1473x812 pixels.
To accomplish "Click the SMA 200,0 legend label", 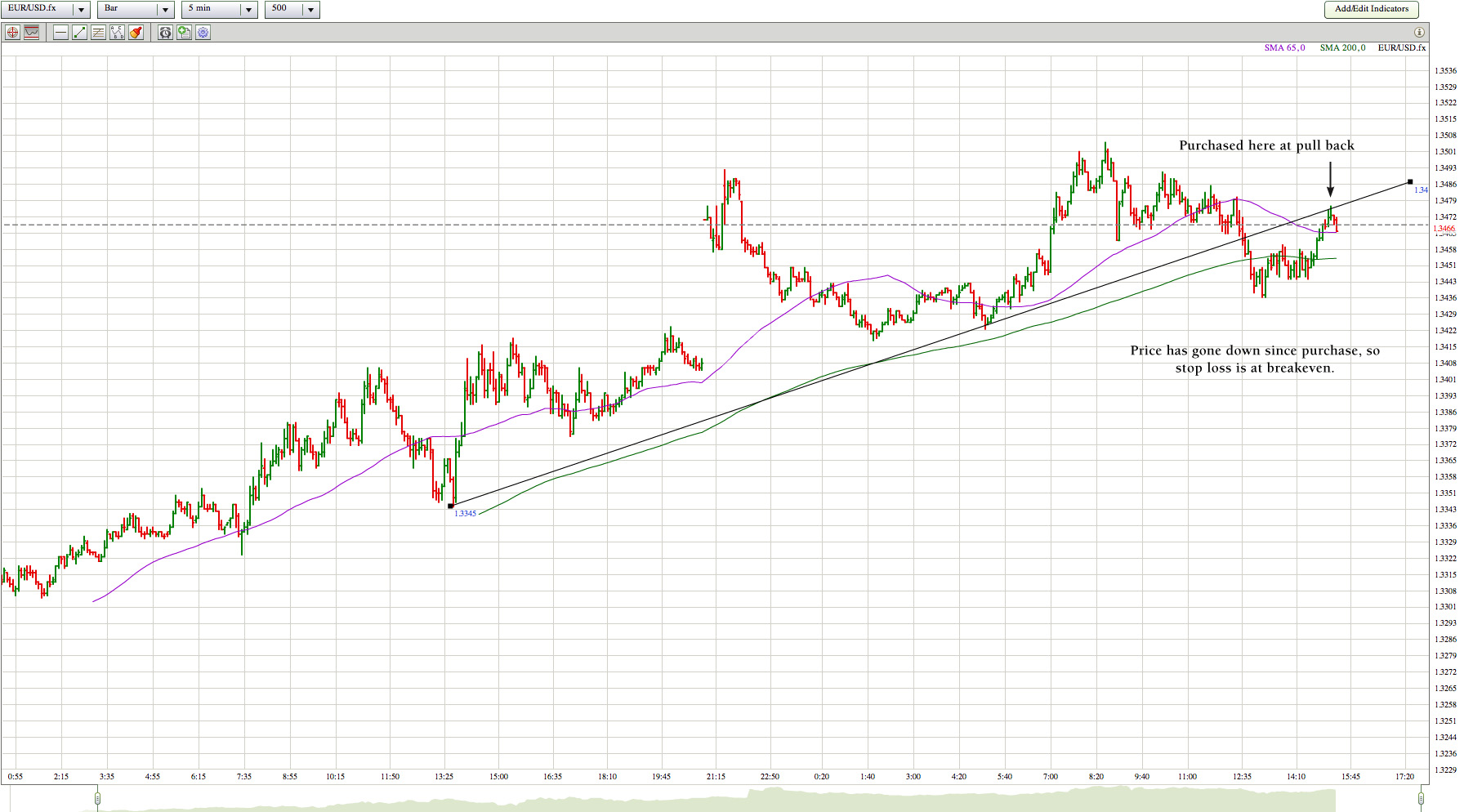I will click(x=1342, y=48).
